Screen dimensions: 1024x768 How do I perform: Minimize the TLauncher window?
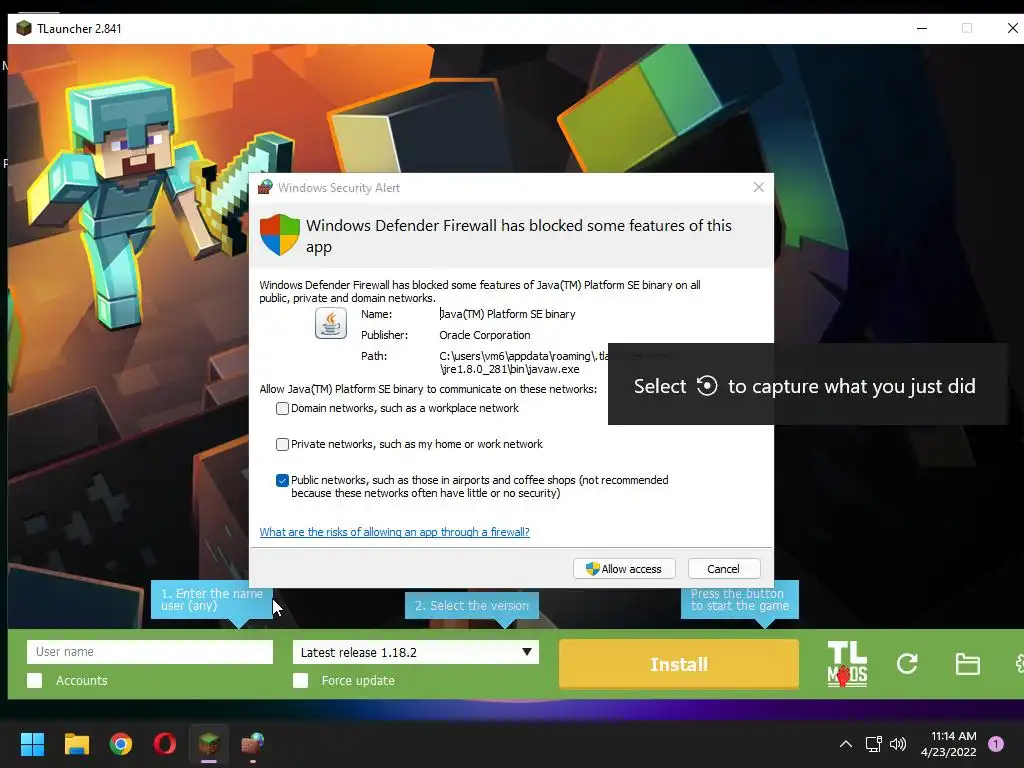(x=922, y=29)
